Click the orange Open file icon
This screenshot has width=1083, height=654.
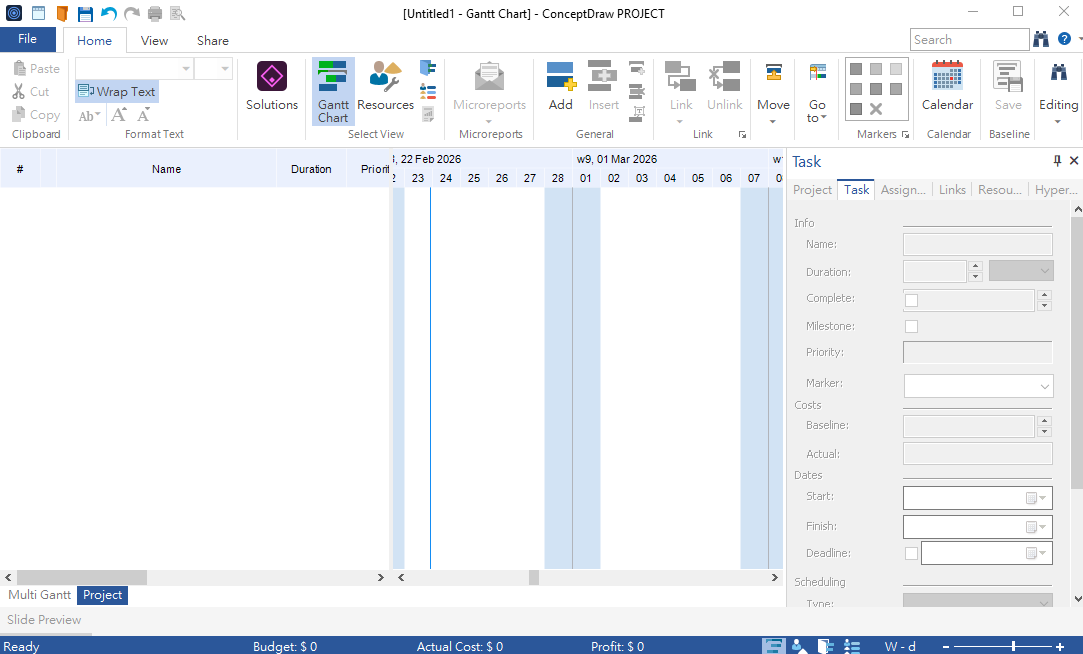point(62,13)
